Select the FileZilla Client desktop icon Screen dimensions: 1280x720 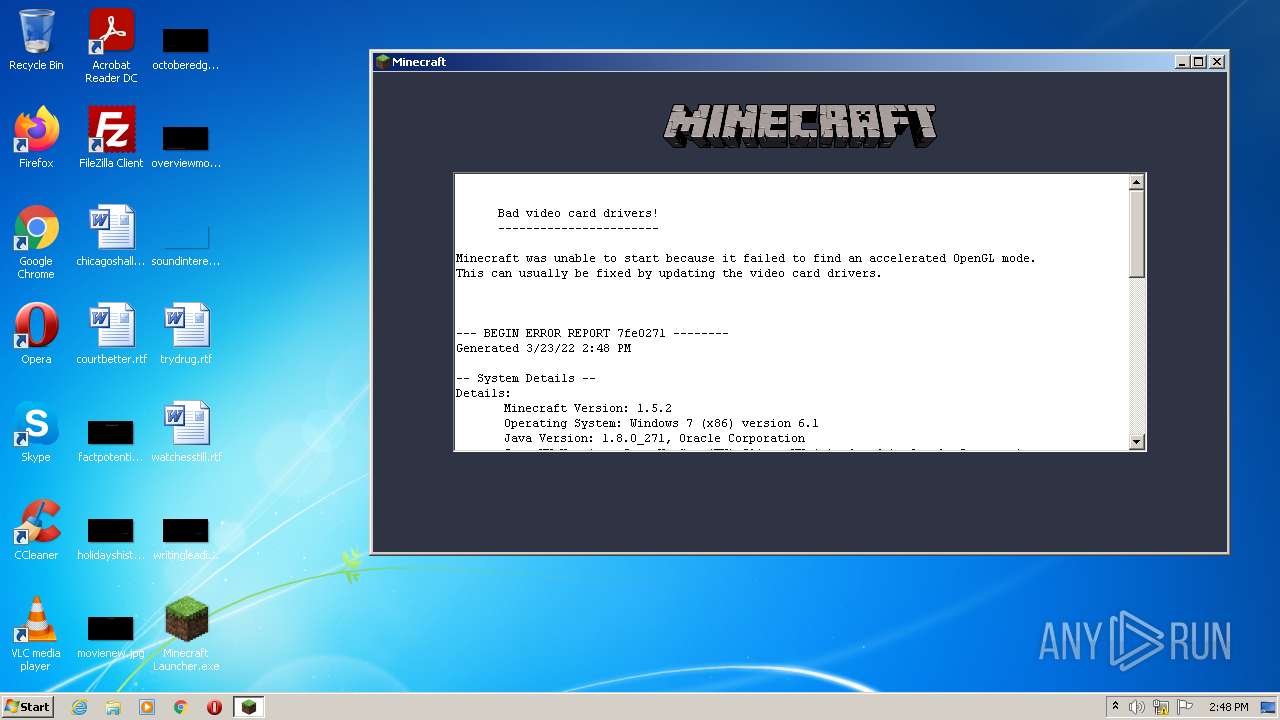pos(111,138)
